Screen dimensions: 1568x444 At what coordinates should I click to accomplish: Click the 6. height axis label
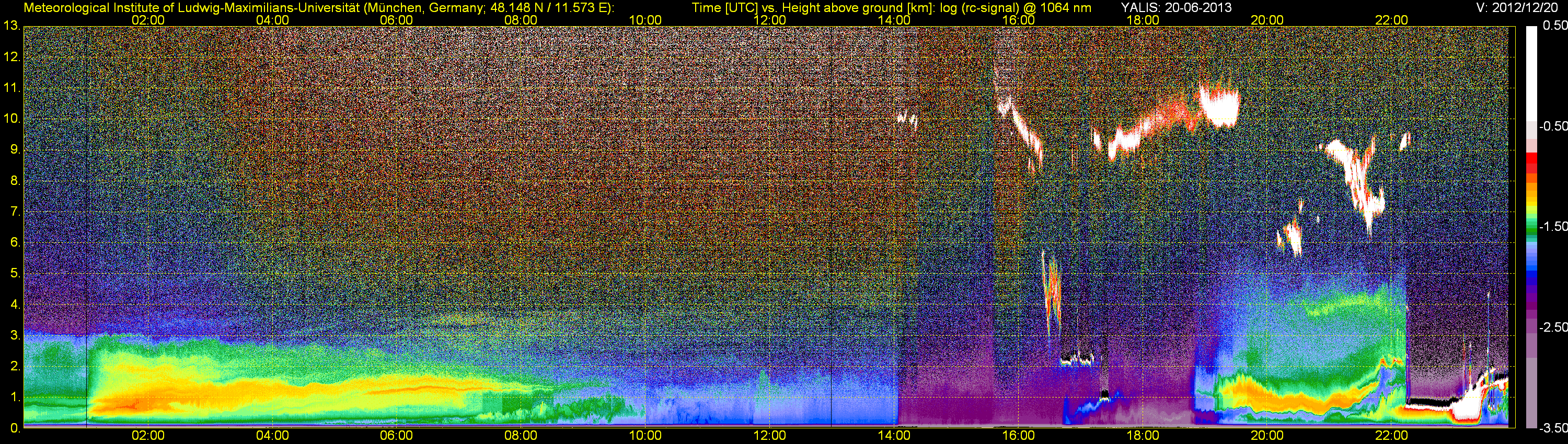[x=16, y=243]
